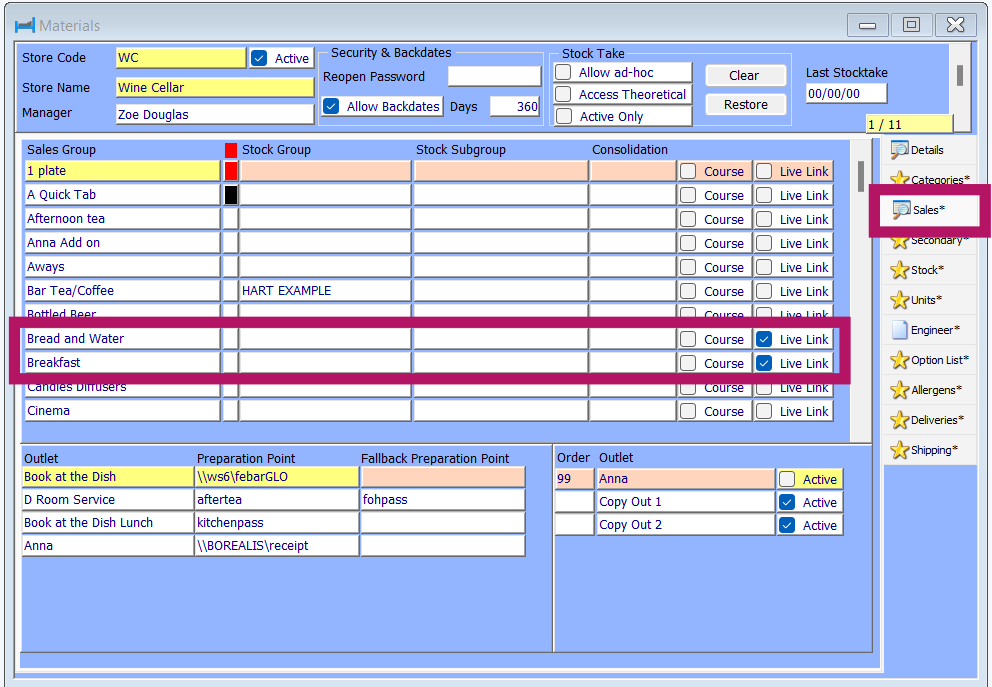
Task: Untick Active for Copy Out 2
Action: (x=787, y=525)
